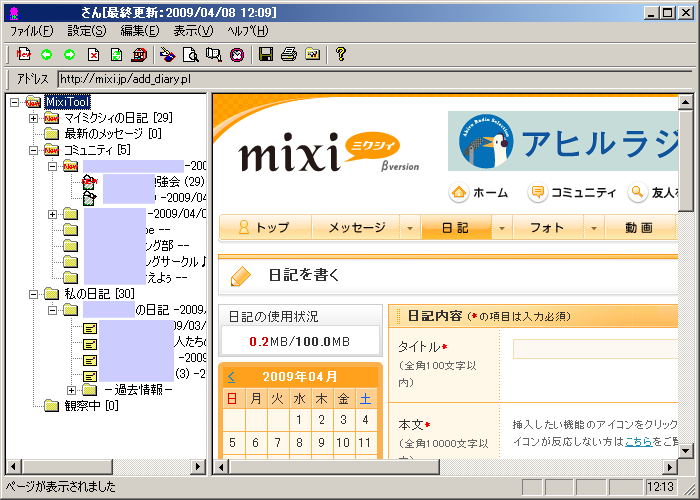Open dropdown arrow next to メッセージ tab
Image resolution: width=700 pixels, height=500 pixels.
point(410,228)
